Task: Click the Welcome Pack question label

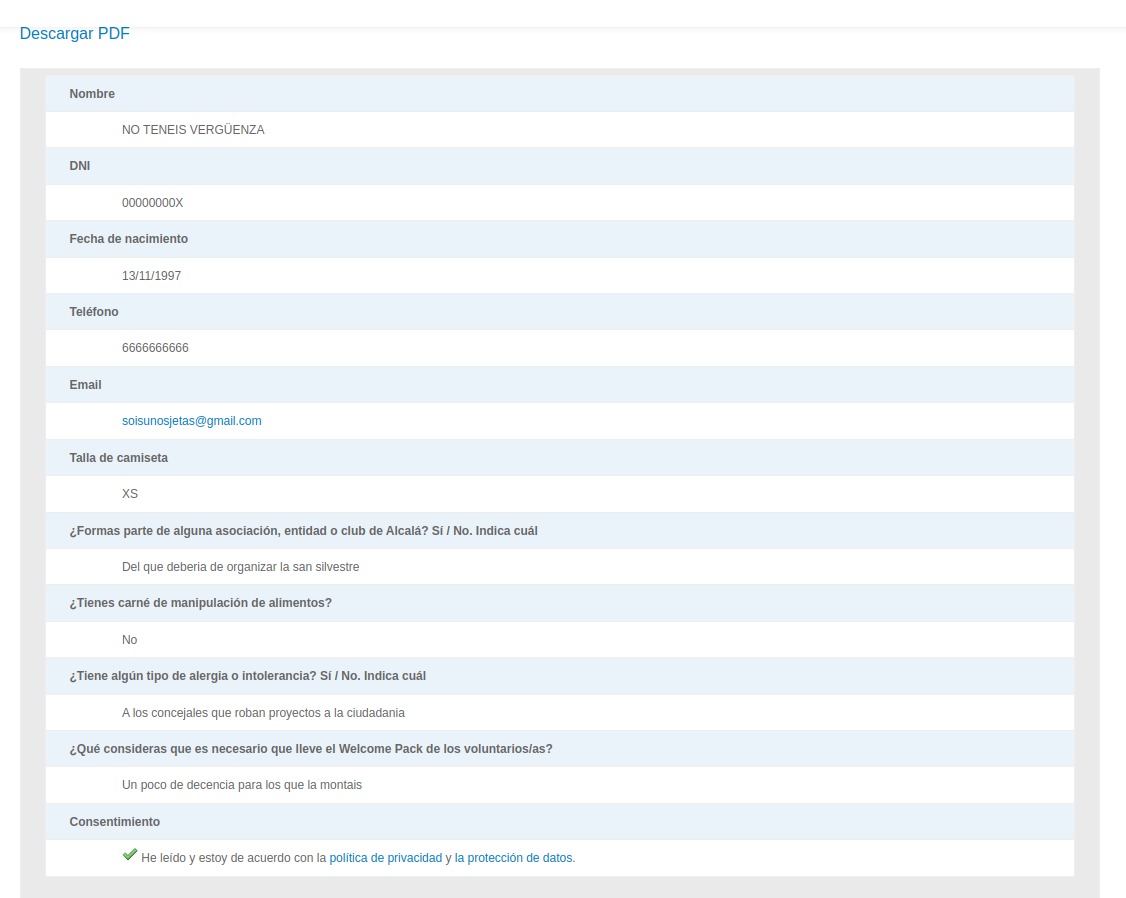Action: point(311,749)
